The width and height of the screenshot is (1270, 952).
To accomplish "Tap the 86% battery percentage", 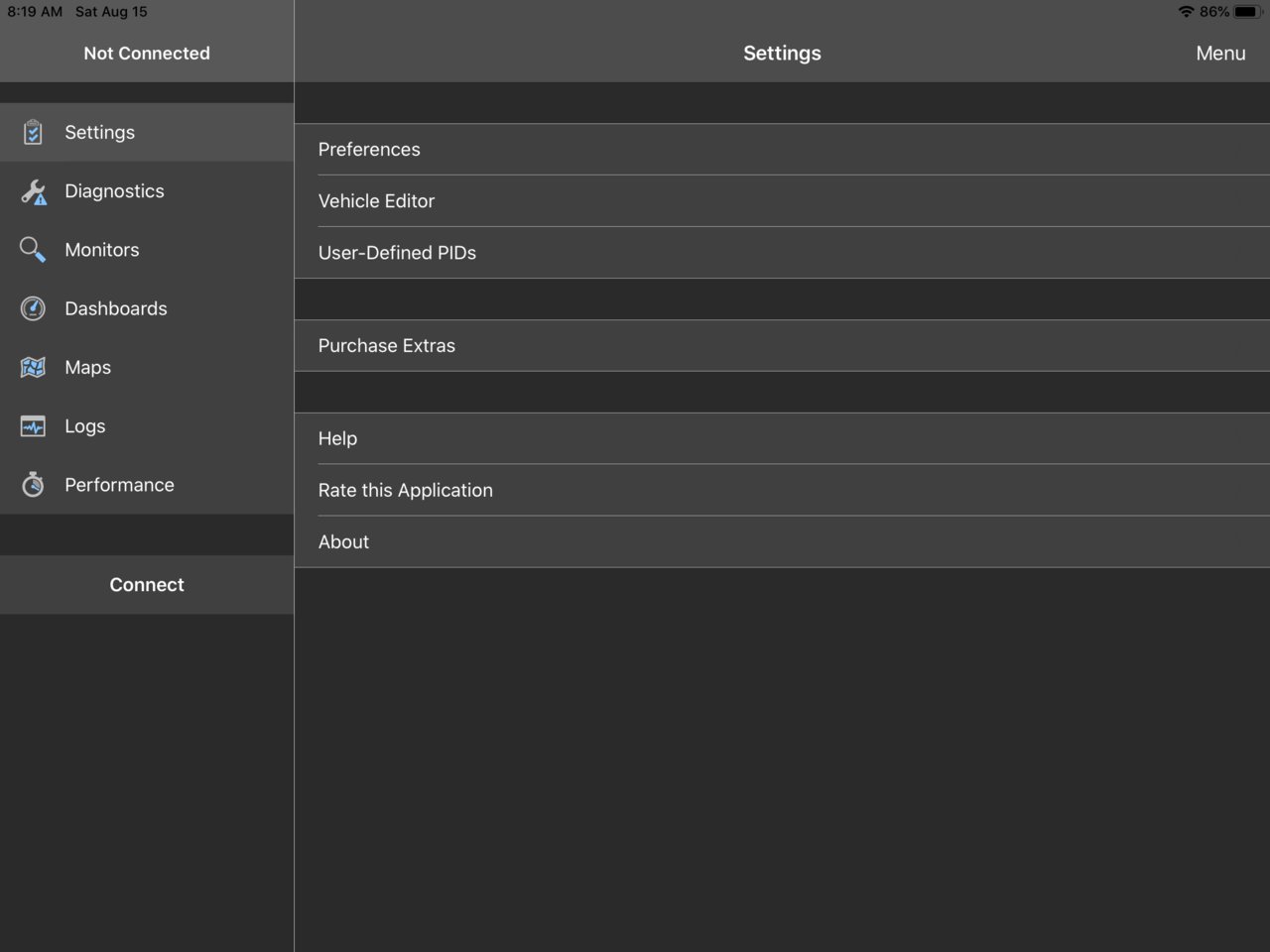I will point(1214,12).
